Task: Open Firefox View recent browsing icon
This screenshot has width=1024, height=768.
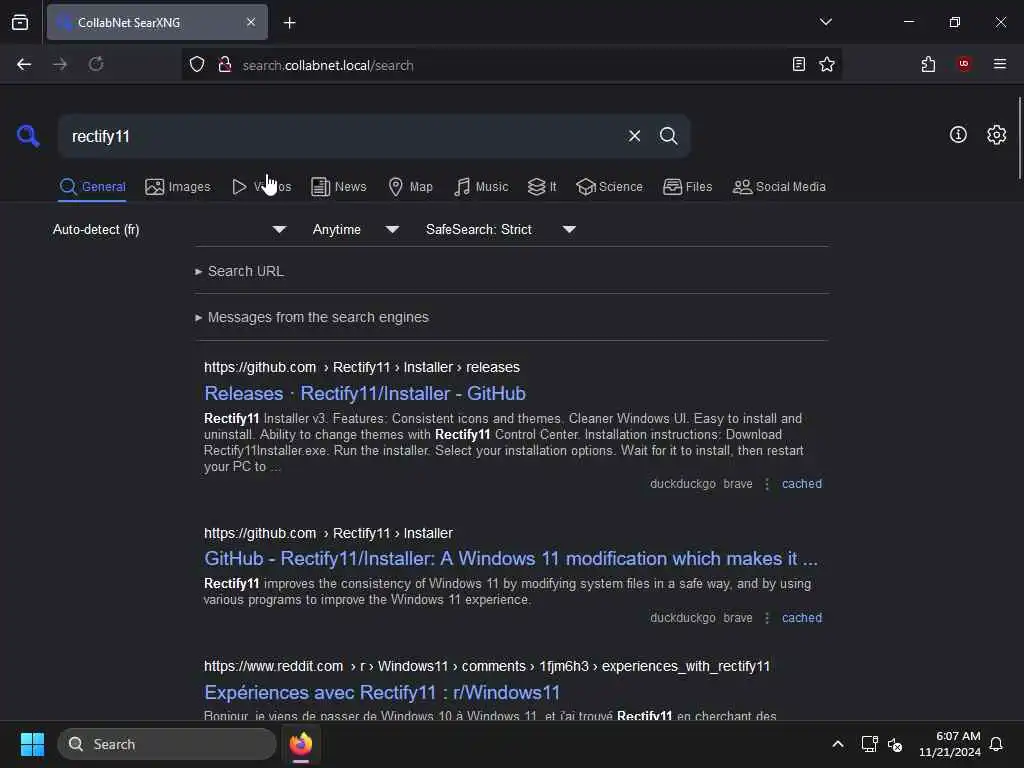Action: [x=20, y=22]
